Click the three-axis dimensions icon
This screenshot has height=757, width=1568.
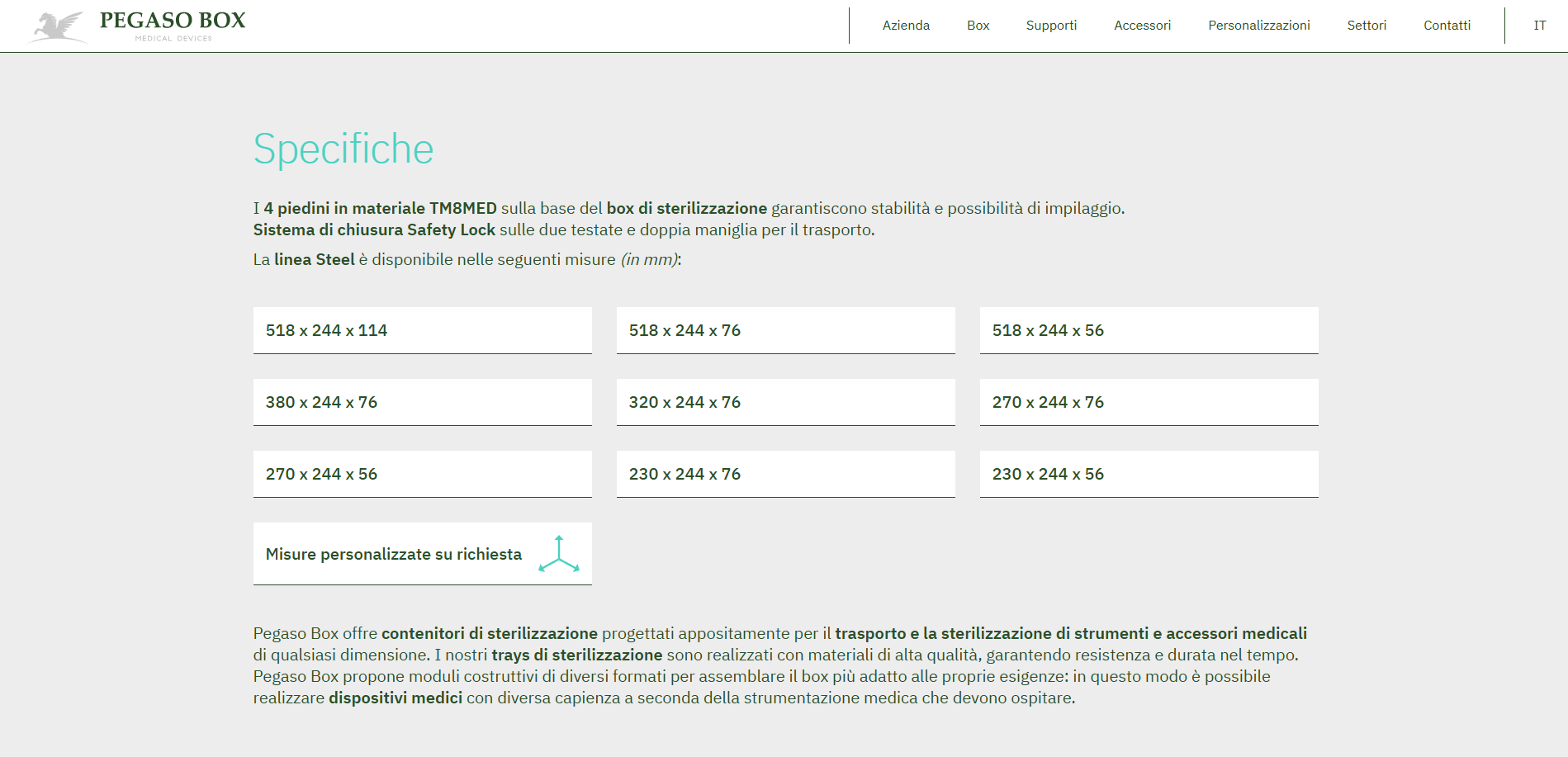pyautogui.click(x=559, y=554)
